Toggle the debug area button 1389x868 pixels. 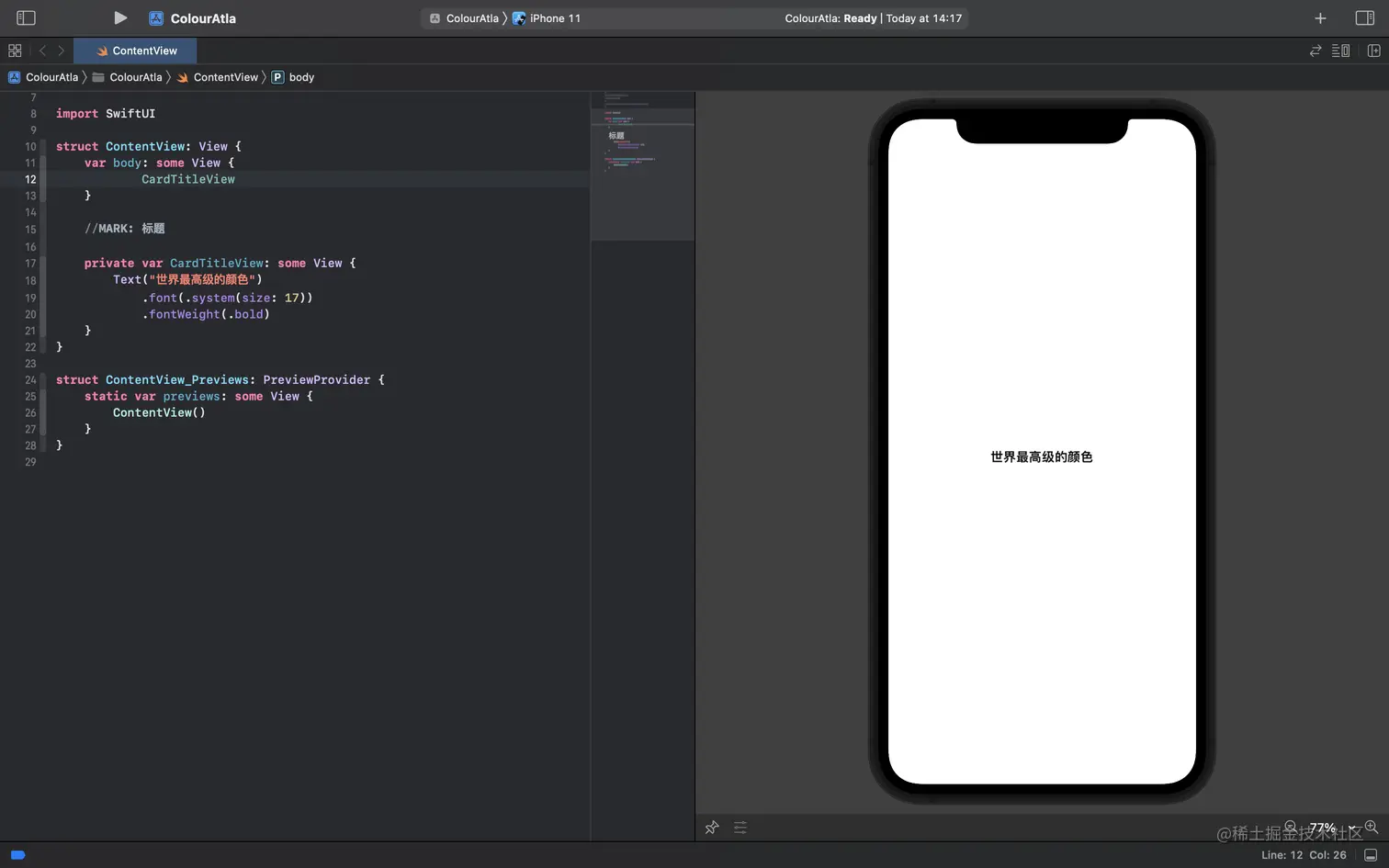click(1371, 855)
